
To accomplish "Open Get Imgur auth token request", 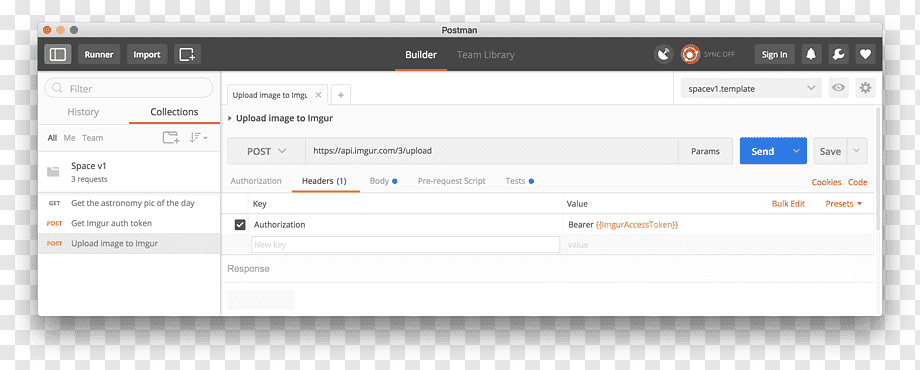I will 129,223.
